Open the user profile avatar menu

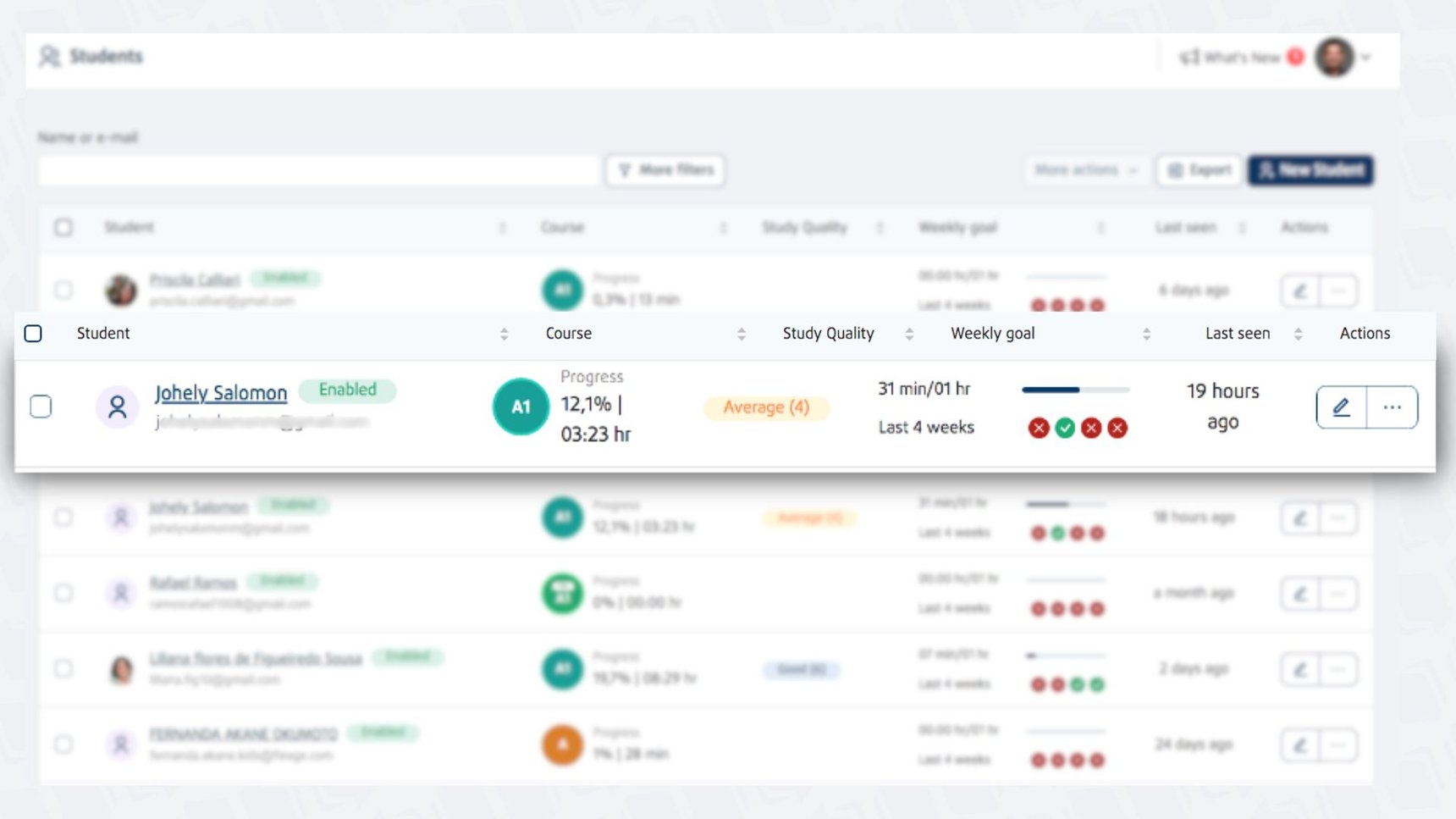click(1335, 58)
